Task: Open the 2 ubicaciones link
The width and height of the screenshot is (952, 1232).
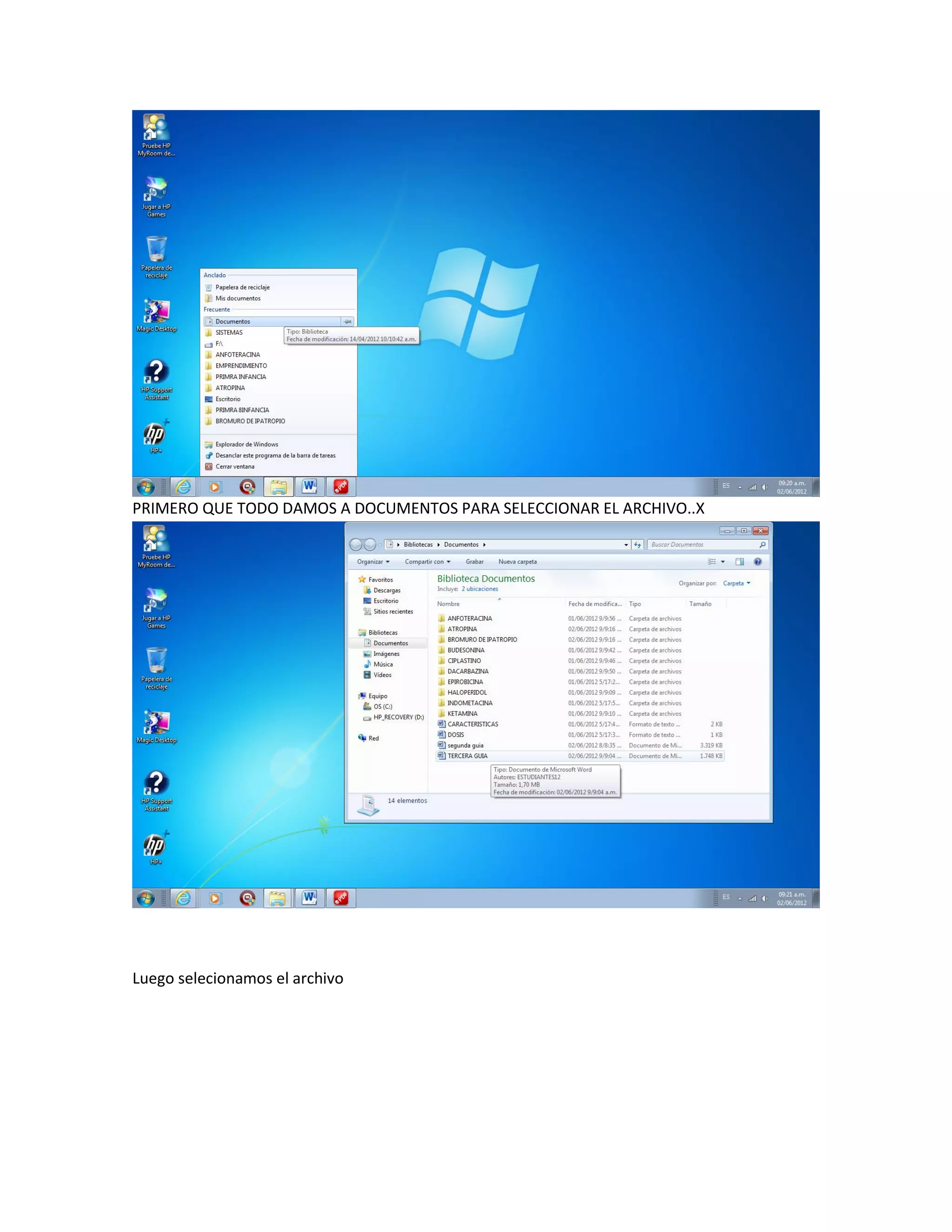Action: click(x=479, y=589)
